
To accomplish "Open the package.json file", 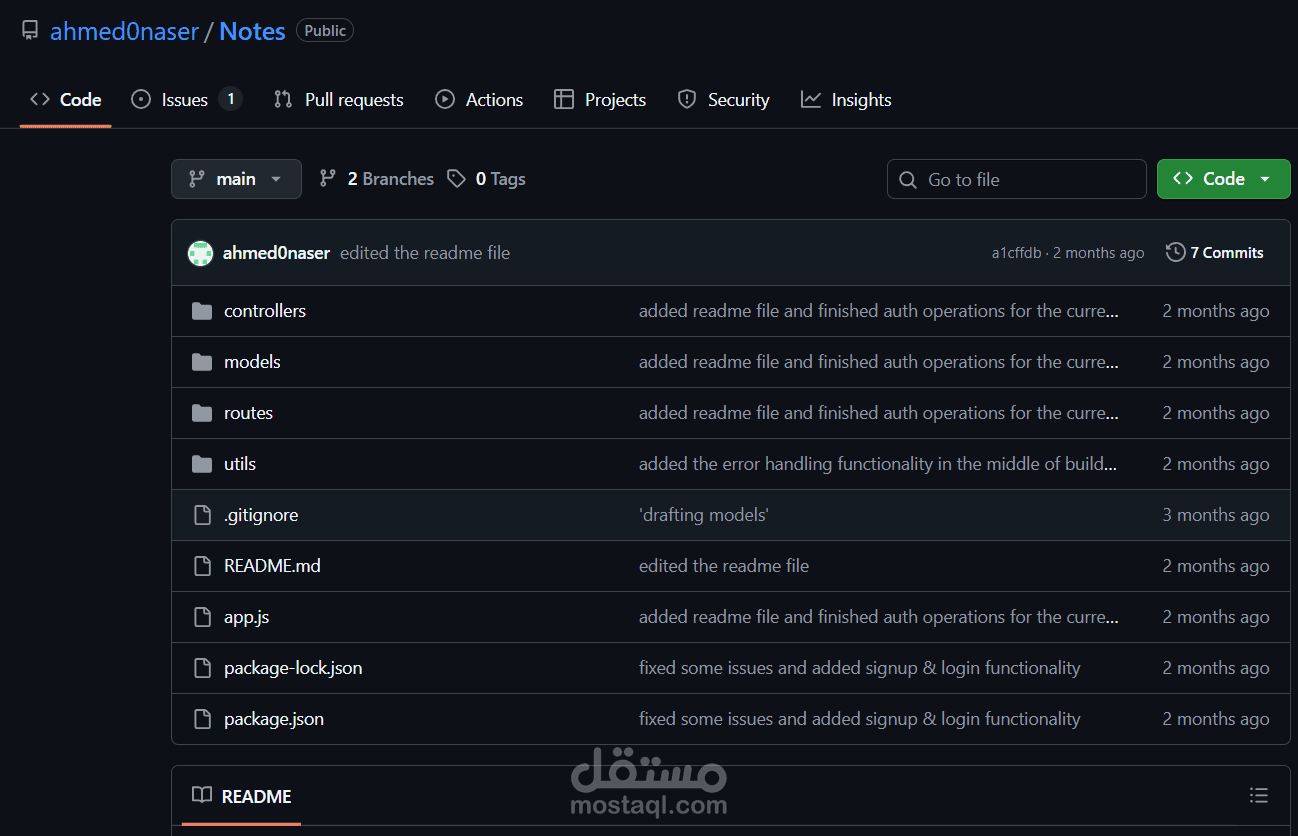I will coord(274,719).
